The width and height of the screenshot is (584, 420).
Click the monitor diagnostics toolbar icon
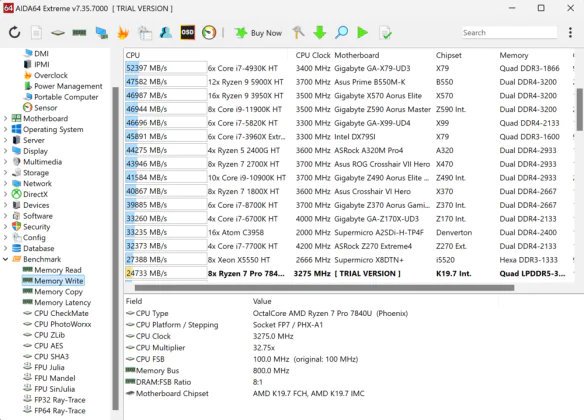tap(101, 33)
